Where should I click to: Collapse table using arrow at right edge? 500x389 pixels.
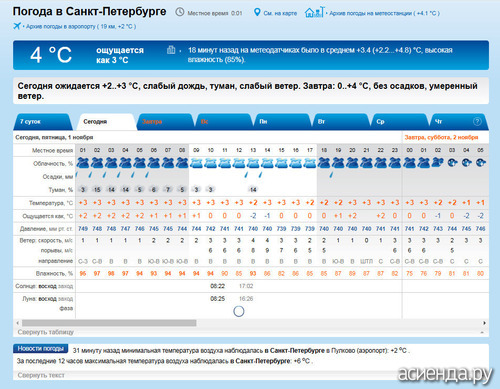click(482, 332)
